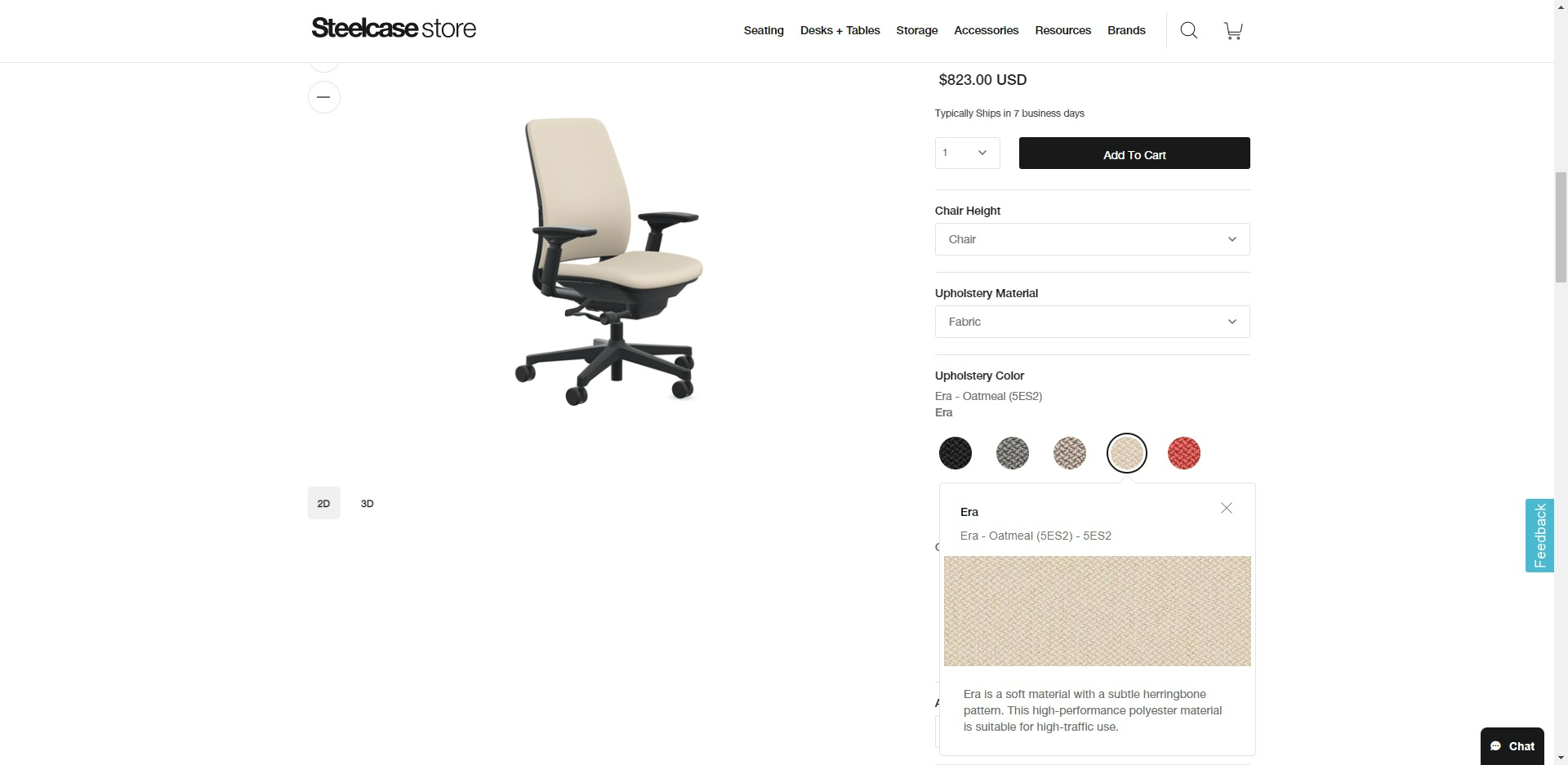
Task: Switch the viewer to 2D mode
Action: point(324,503)
